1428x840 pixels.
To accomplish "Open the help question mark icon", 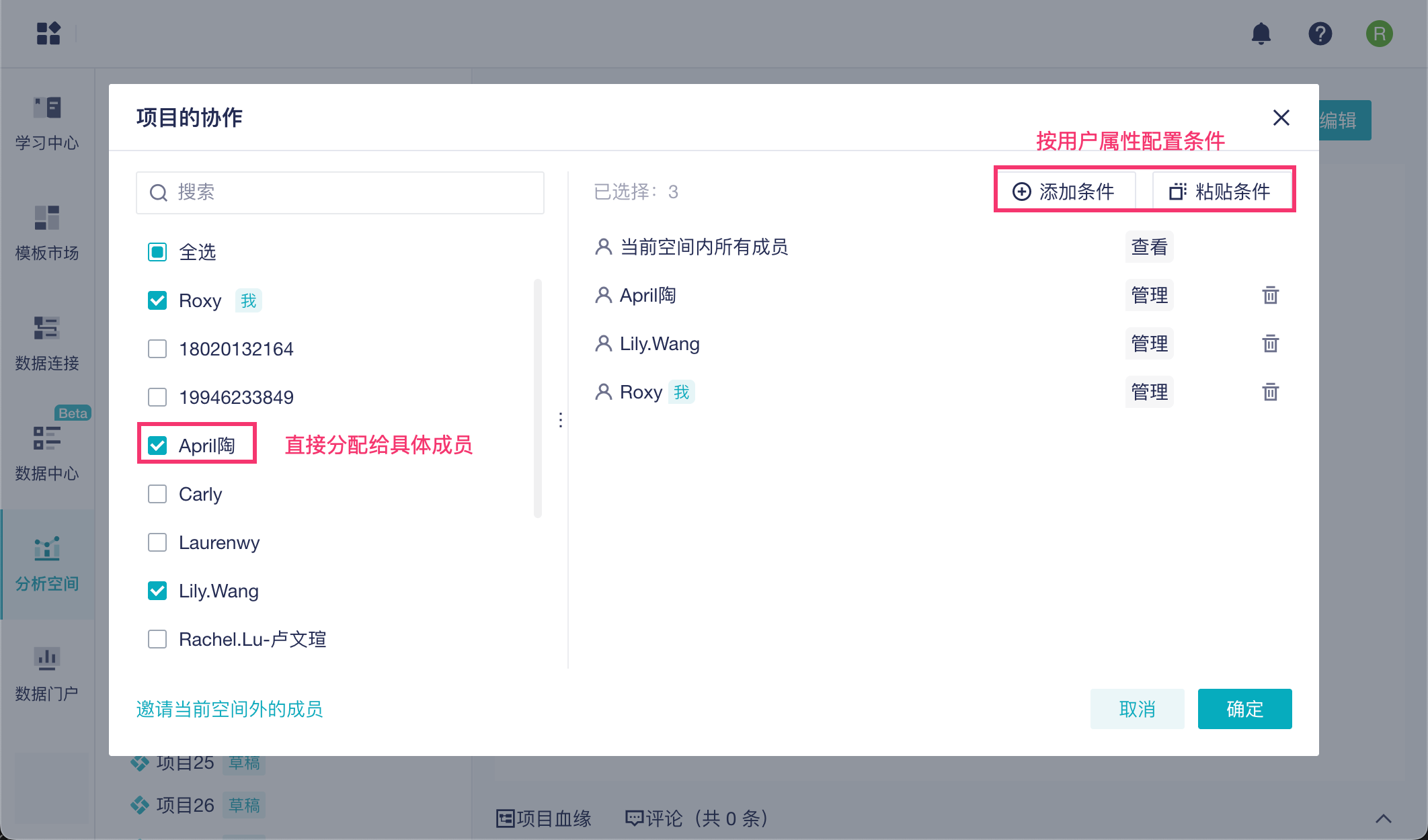I will 1320,34.
